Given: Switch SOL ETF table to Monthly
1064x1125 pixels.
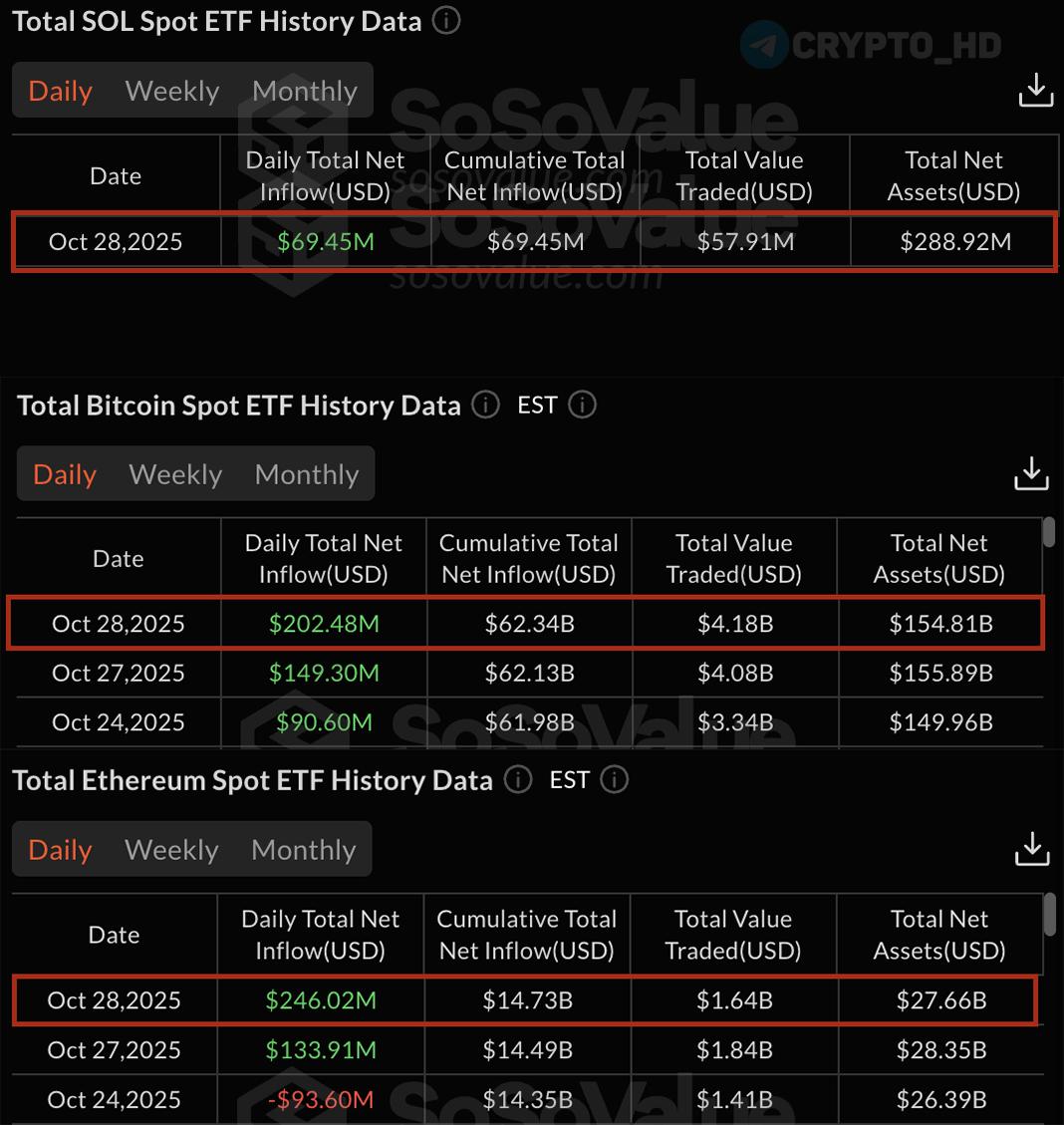Looking at the screenshot, I should 304,91.
